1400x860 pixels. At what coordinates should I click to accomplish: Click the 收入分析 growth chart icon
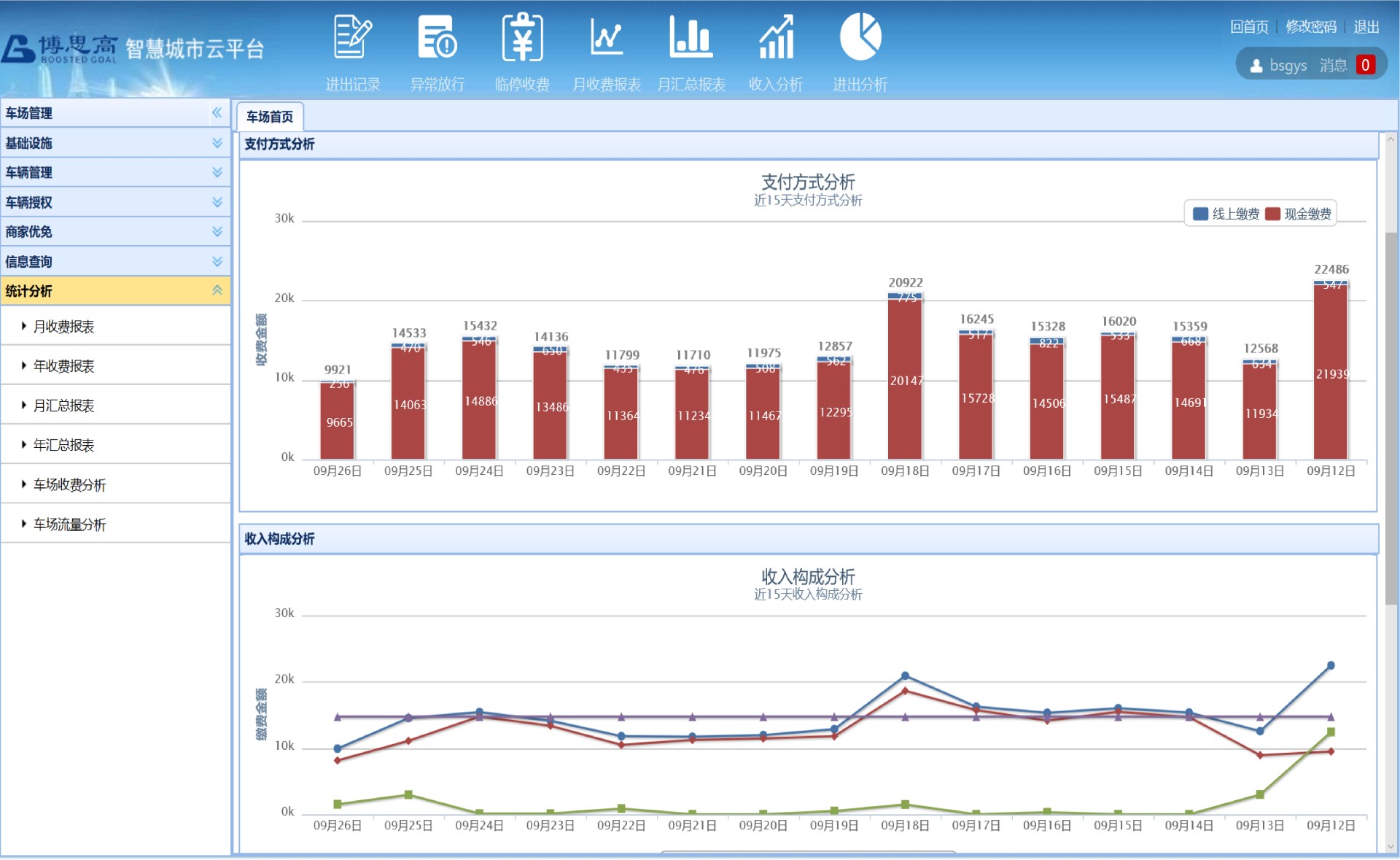776,38
